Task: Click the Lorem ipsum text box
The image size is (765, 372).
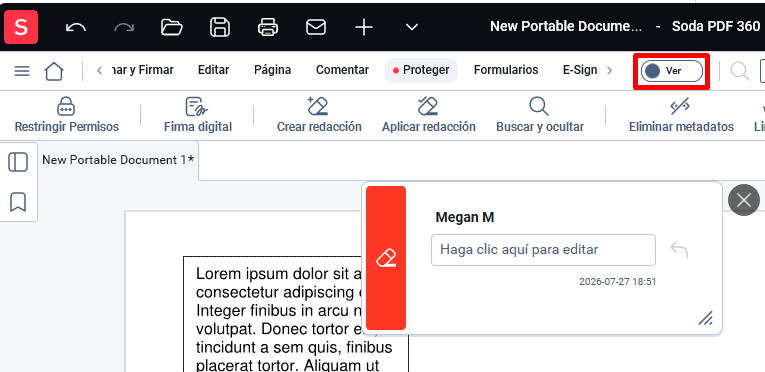Action: 296,314
